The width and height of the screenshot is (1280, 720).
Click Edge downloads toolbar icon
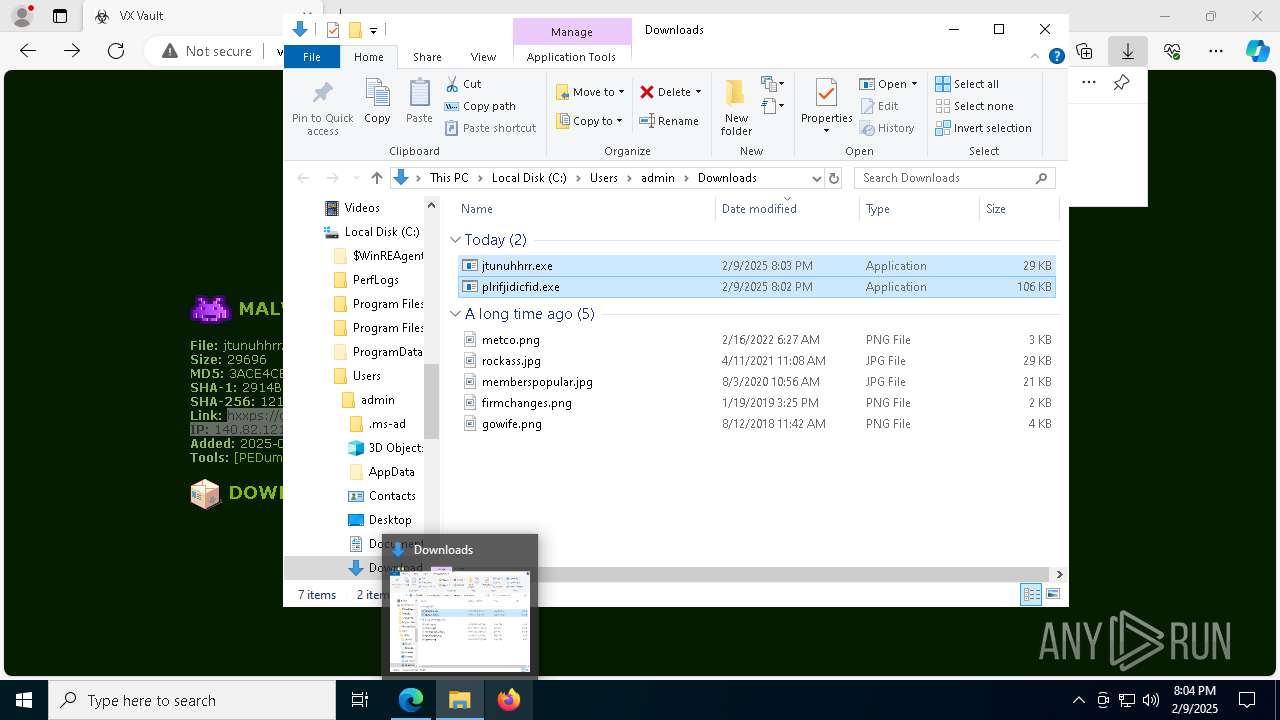[x=1127, y=51]
